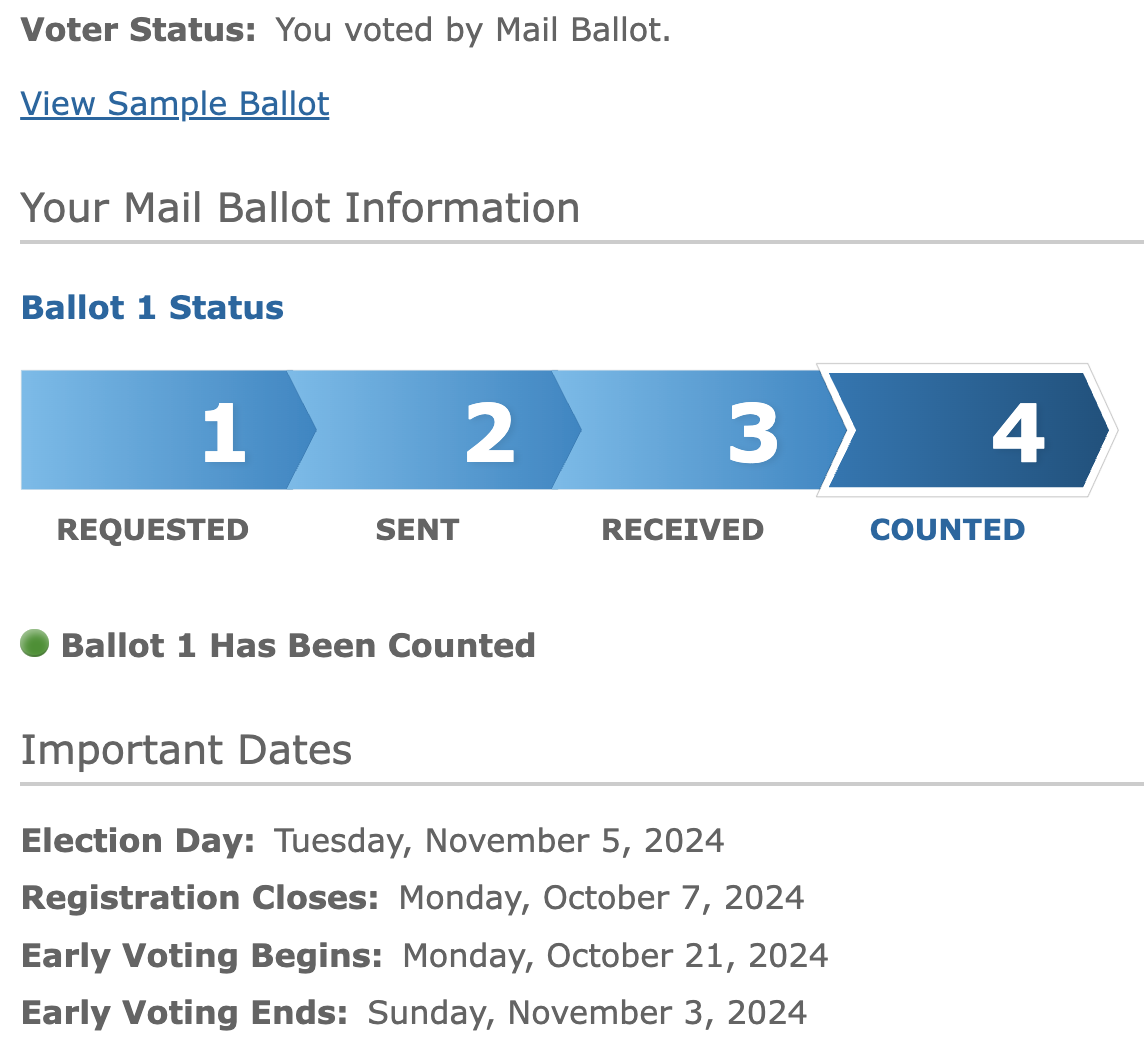This screenshot has width=1144, height=1062.
Task: Open the View Sample Ballot link
Action: coord(174,104)
